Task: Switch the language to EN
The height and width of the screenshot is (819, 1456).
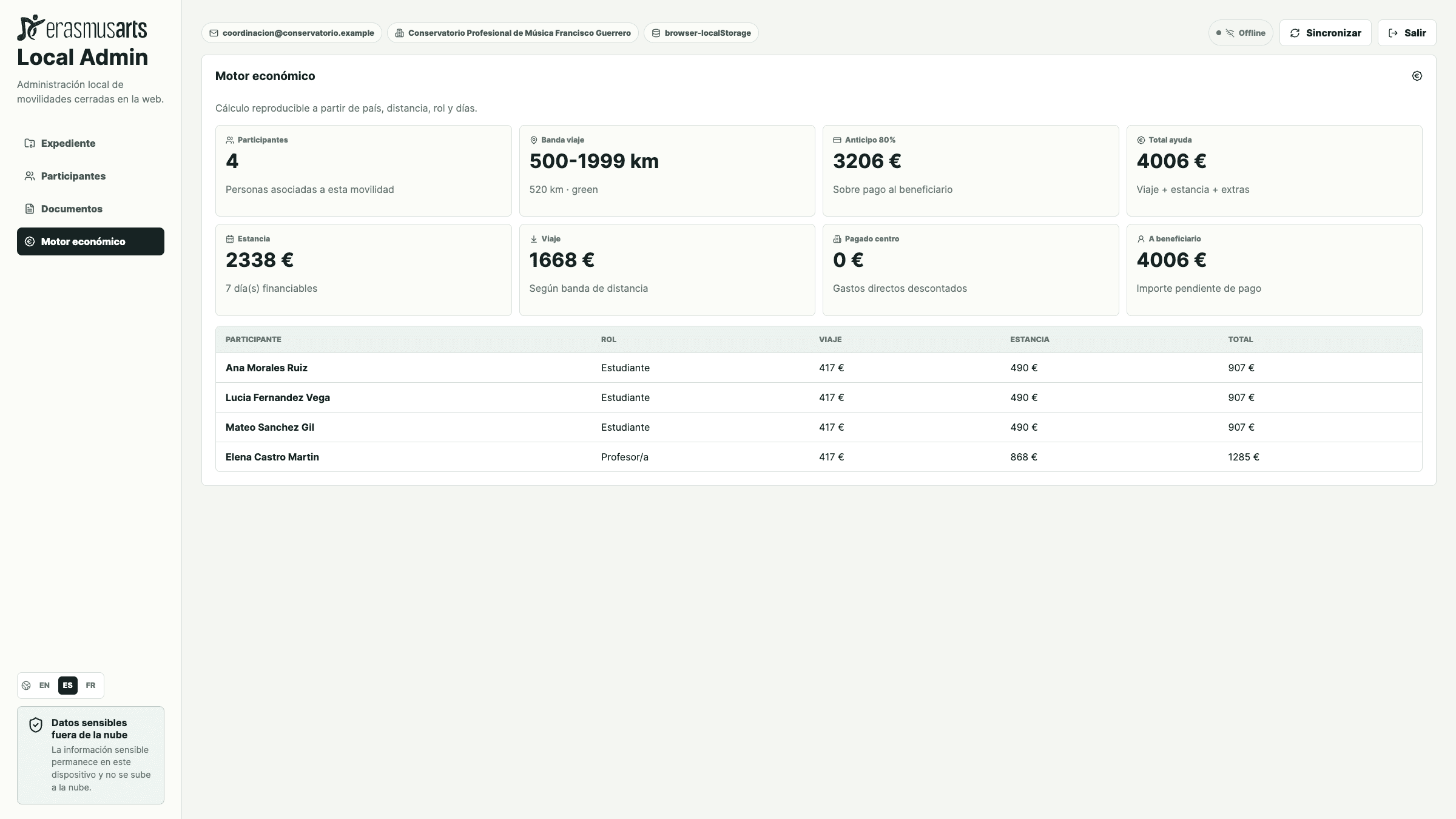Action: click(44, 686)
